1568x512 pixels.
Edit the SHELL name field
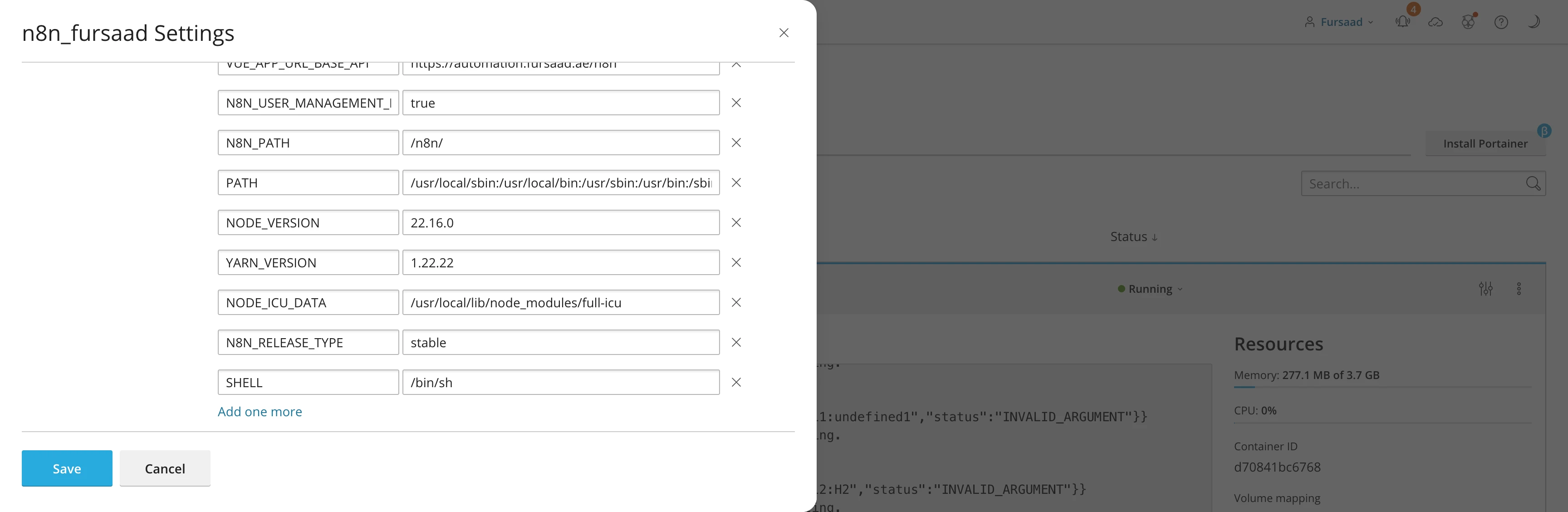coord(308,382)
